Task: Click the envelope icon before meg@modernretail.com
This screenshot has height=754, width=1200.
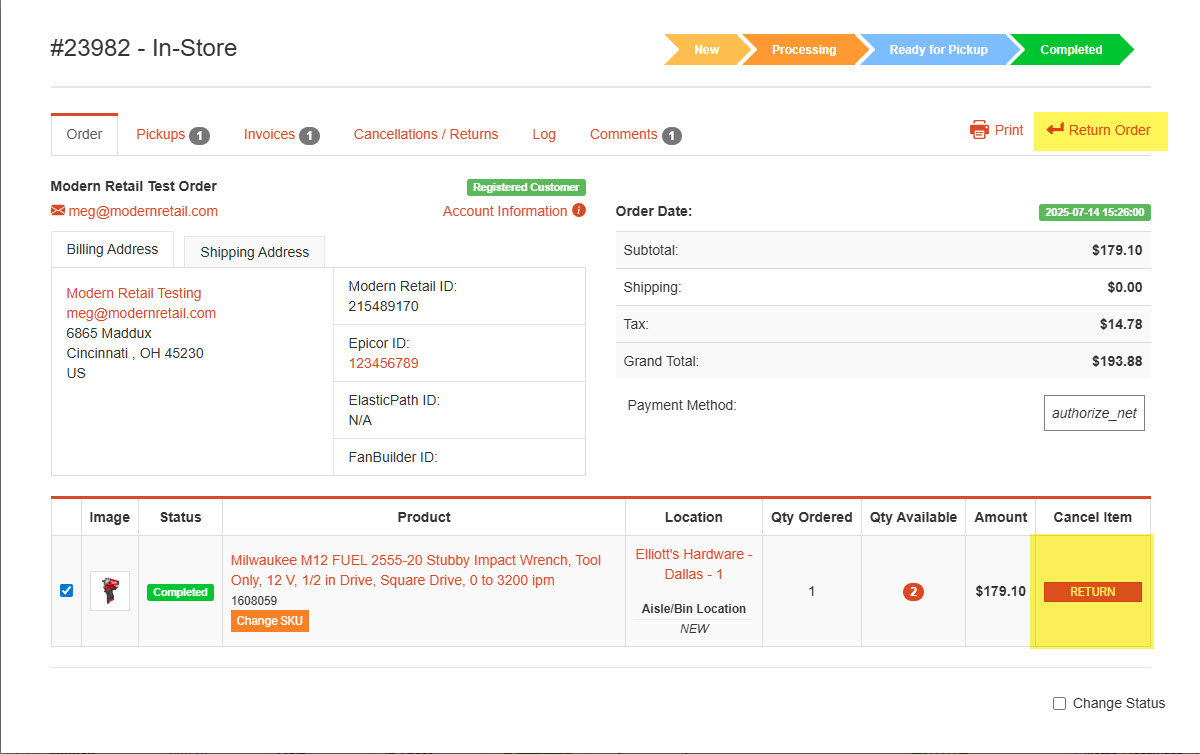Action: 58,211
